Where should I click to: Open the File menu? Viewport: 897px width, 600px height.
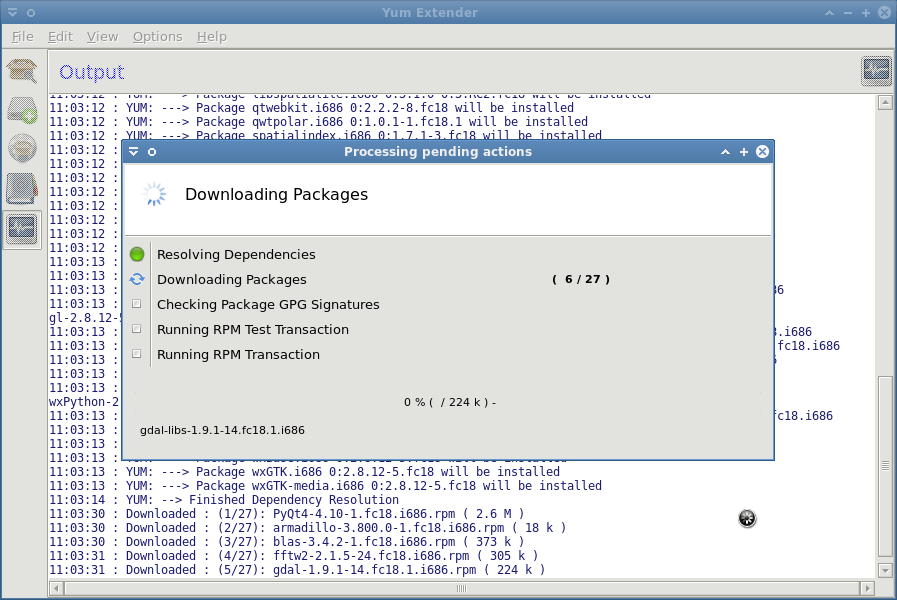[x=23, y=37]
